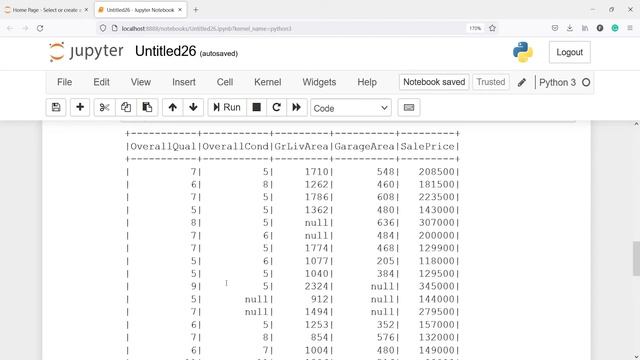Open the browser library icon
The width and height of the screenshot is (640, 360).
[585, 28]
